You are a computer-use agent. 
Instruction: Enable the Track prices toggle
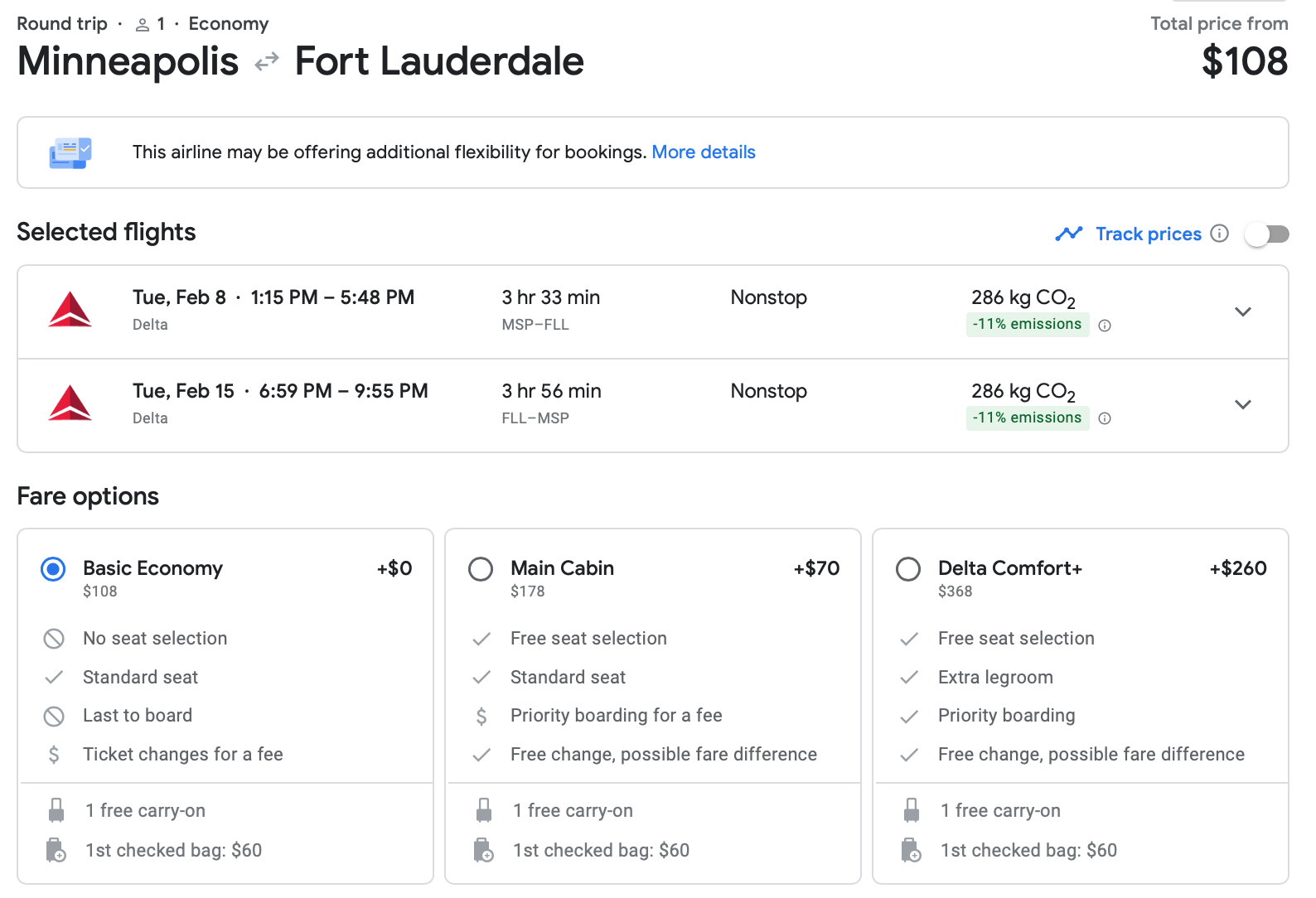coord(1266,234)
